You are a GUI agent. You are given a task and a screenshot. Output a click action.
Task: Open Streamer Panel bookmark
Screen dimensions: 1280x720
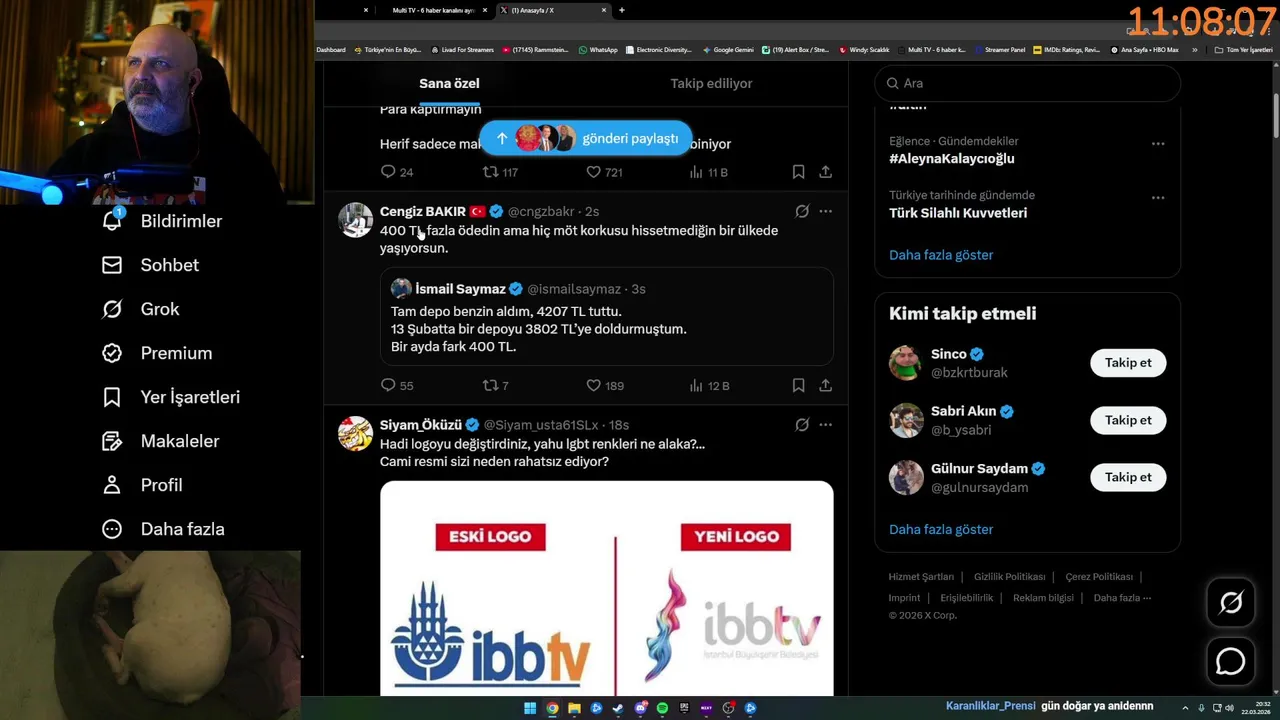pos(999,49)
